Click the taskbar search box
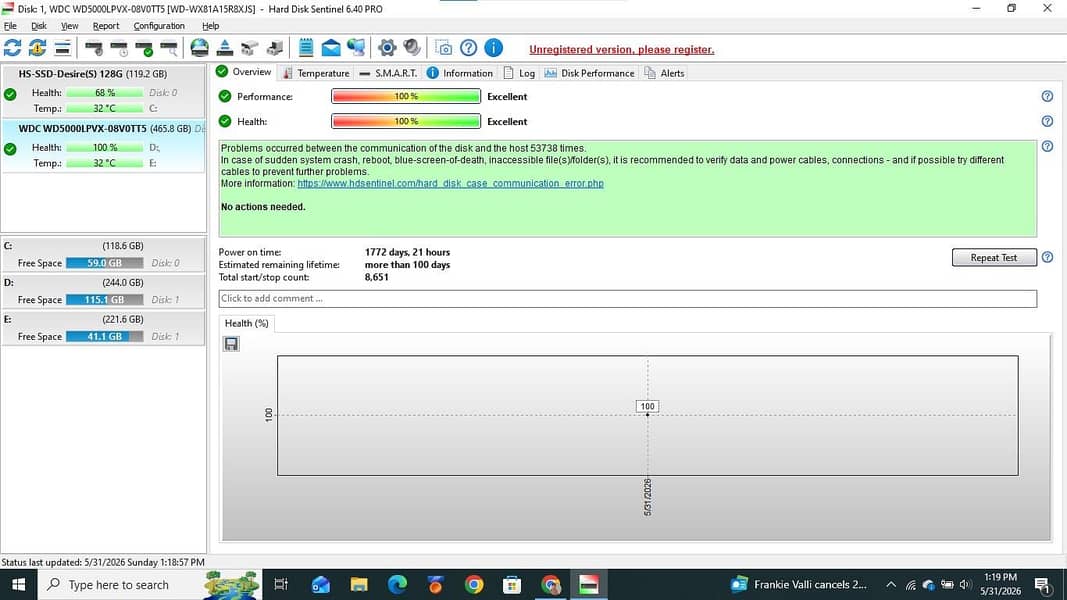This screenshot has width=1067, height=600. pos(150,584)
